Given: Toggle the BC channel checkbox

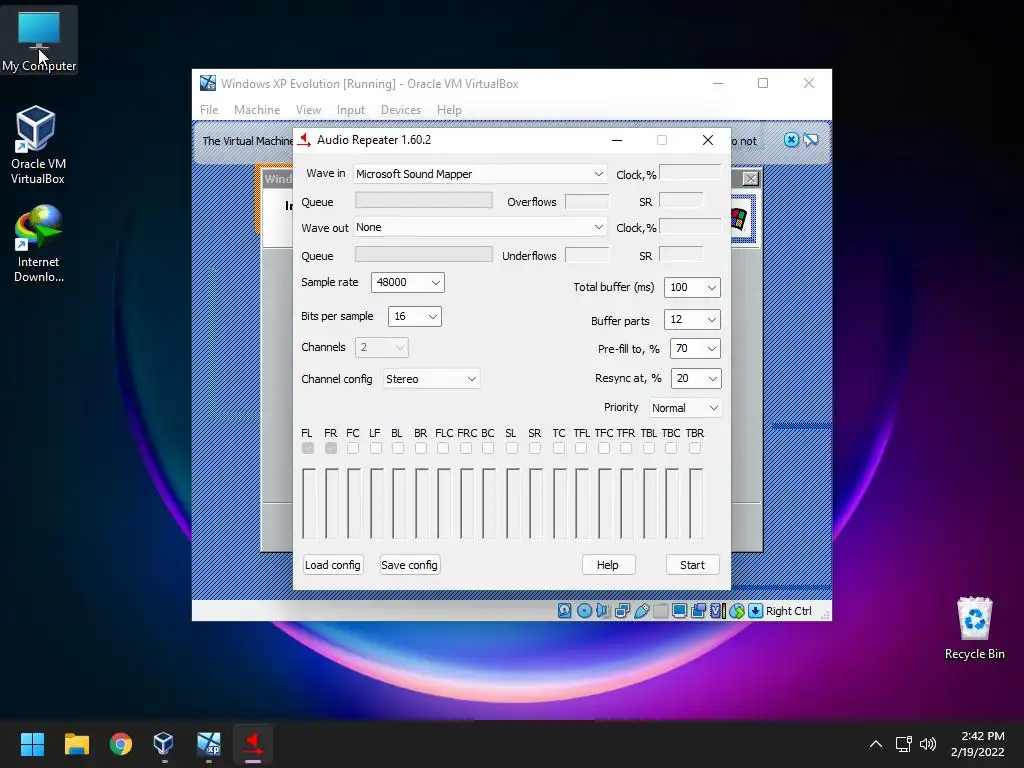Looking at the screenshot, I should pyautogui.click(x=488, y=448).
